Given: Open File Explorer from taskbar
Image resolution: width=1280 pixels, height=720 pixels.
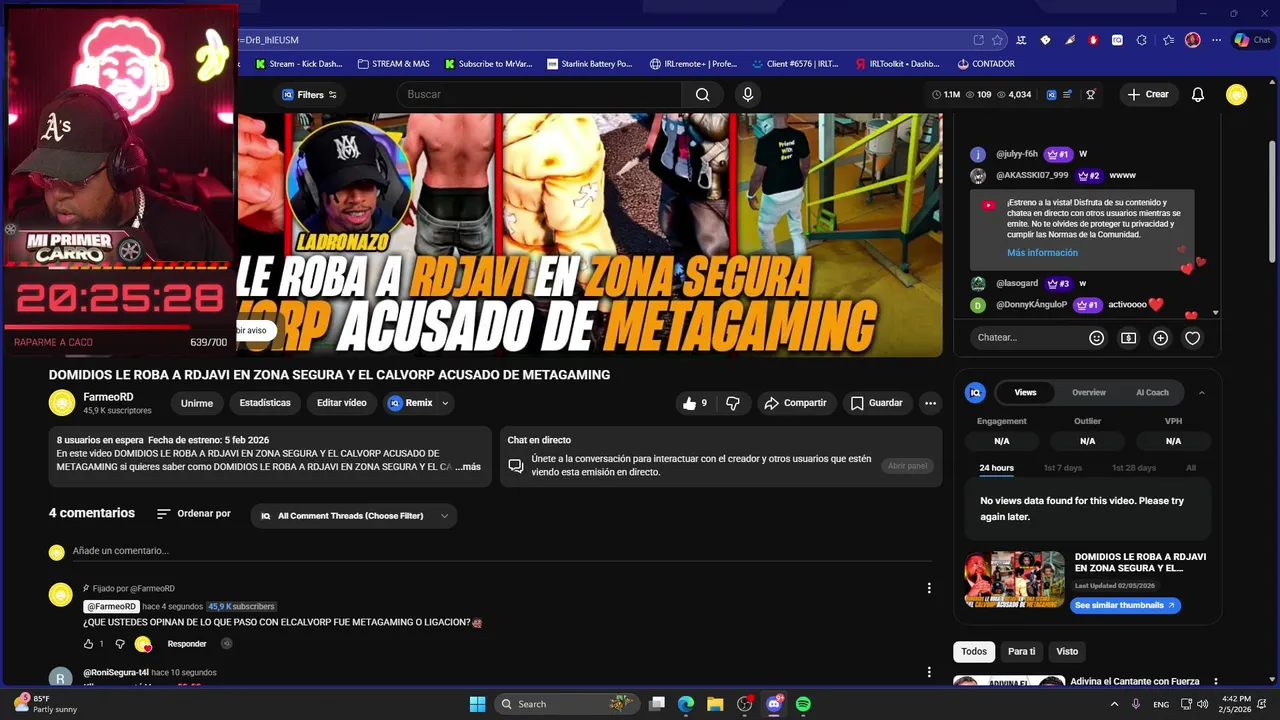Looking at the screenshot, I should pos(715,704).
